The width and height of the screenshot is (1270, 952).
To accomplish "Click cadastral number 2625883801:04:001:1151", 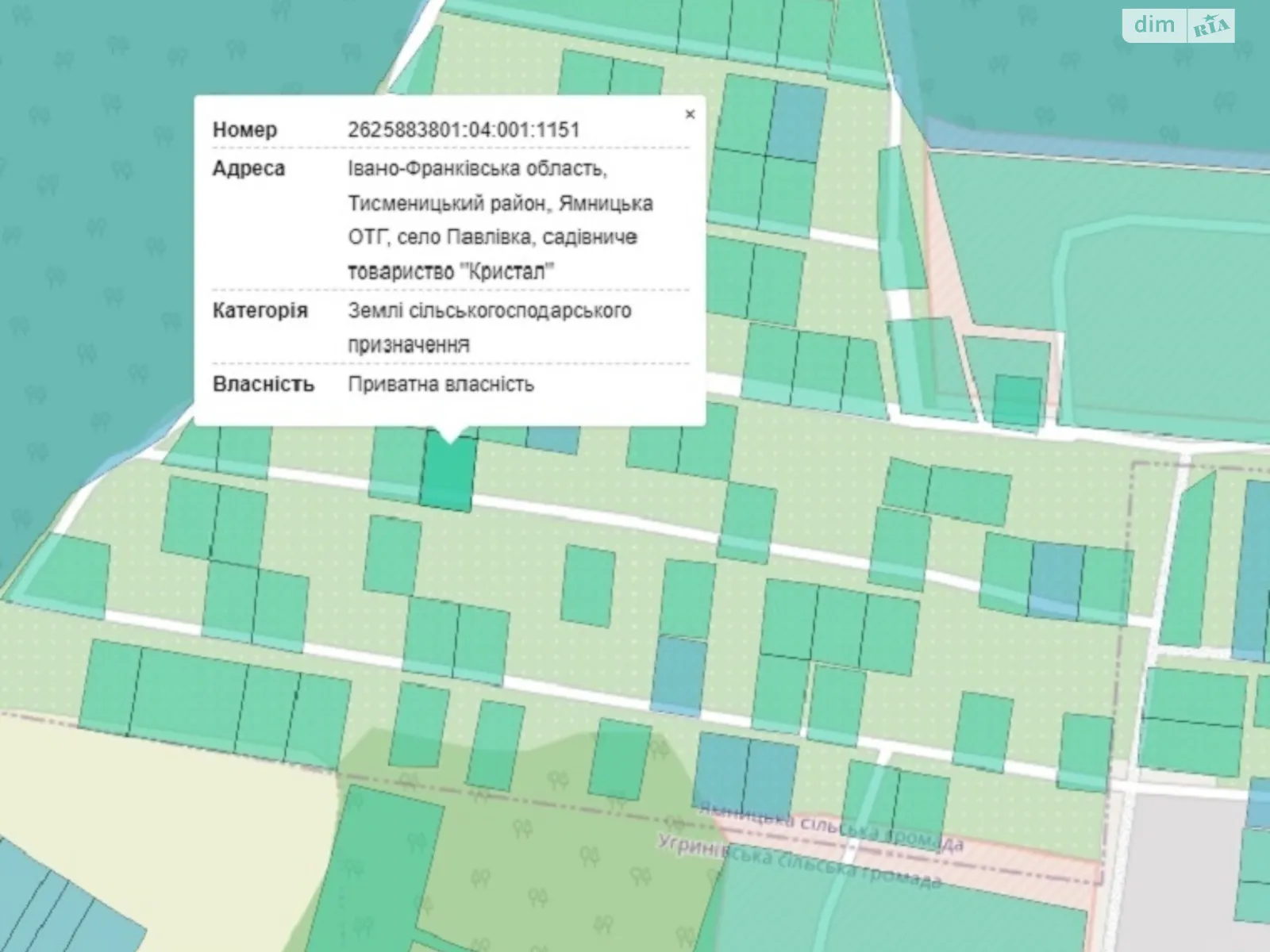I will [464, 129].
